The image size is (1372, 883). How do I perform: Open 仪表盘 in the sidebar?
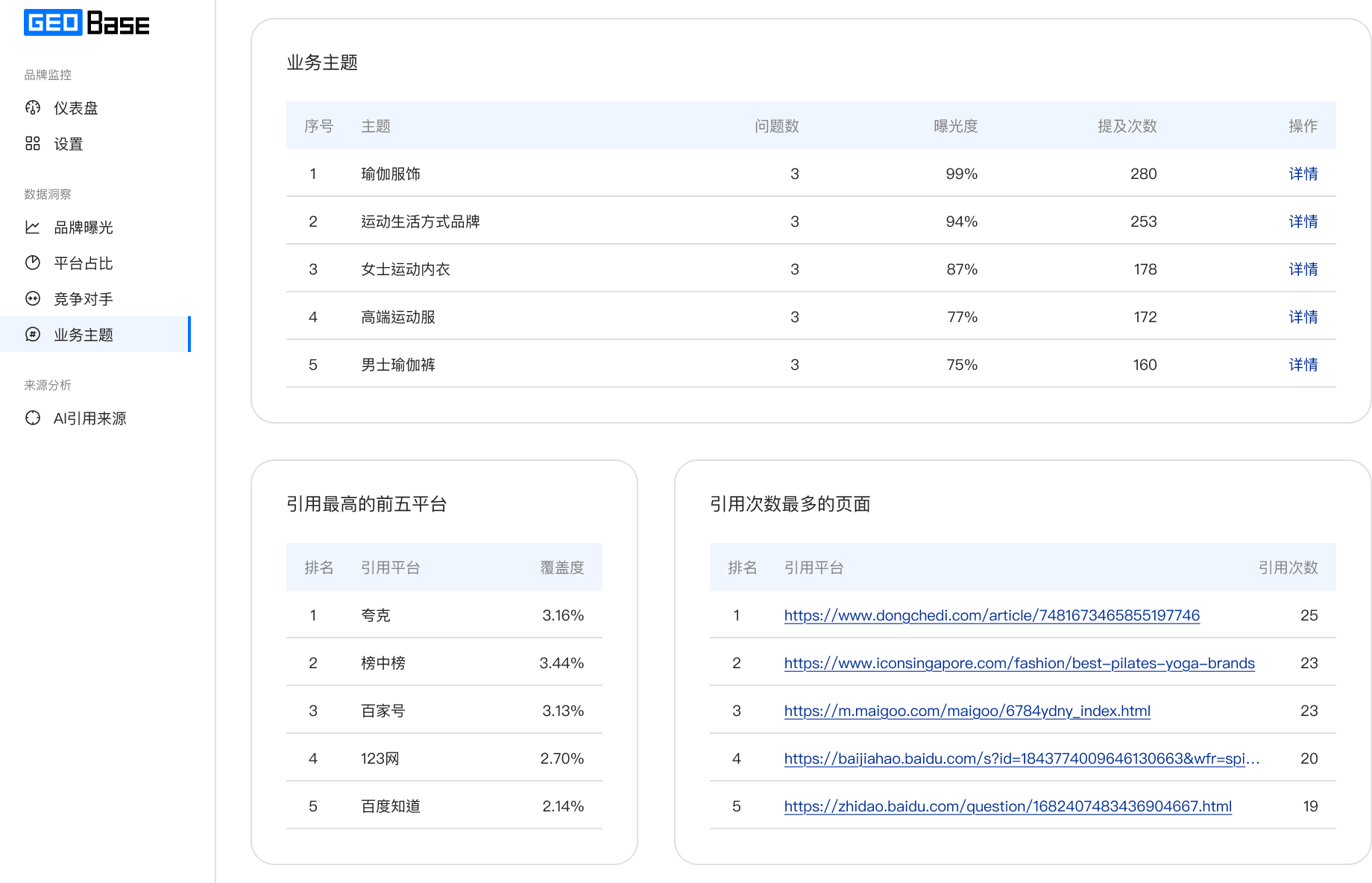(95, 108)
